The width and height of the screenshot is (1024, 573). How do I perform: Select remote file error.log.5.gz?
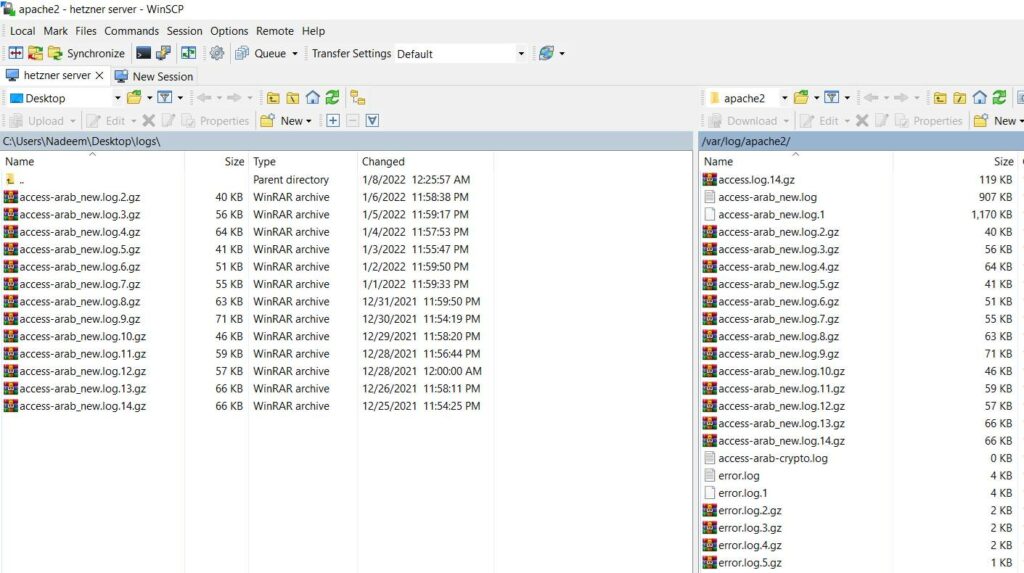coord(861,563)
